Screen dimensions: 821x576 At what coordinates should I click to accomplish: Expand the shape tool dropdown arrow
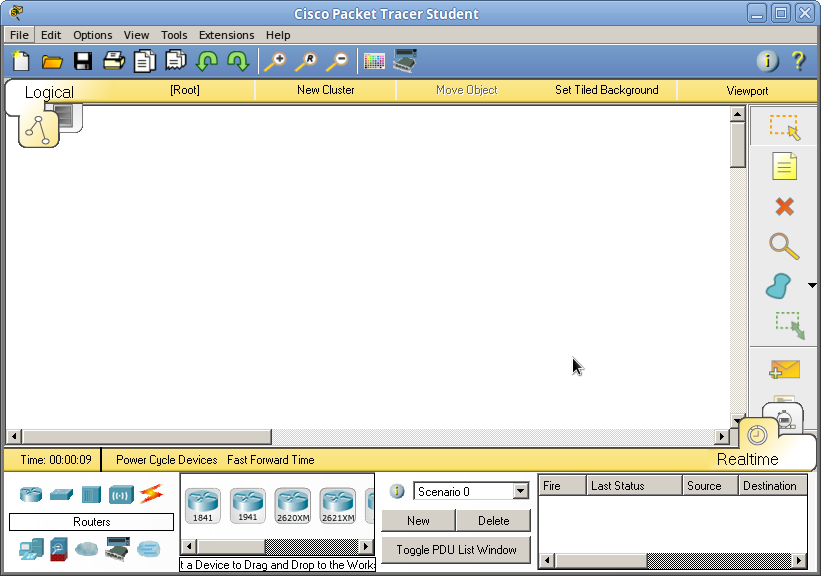point(812,285)
